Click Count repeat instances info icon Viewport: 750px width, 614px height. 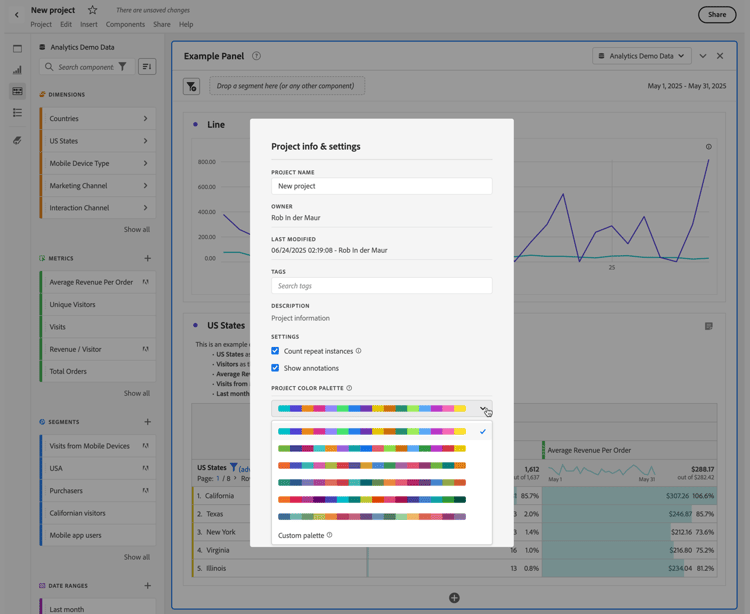[358, 351]
